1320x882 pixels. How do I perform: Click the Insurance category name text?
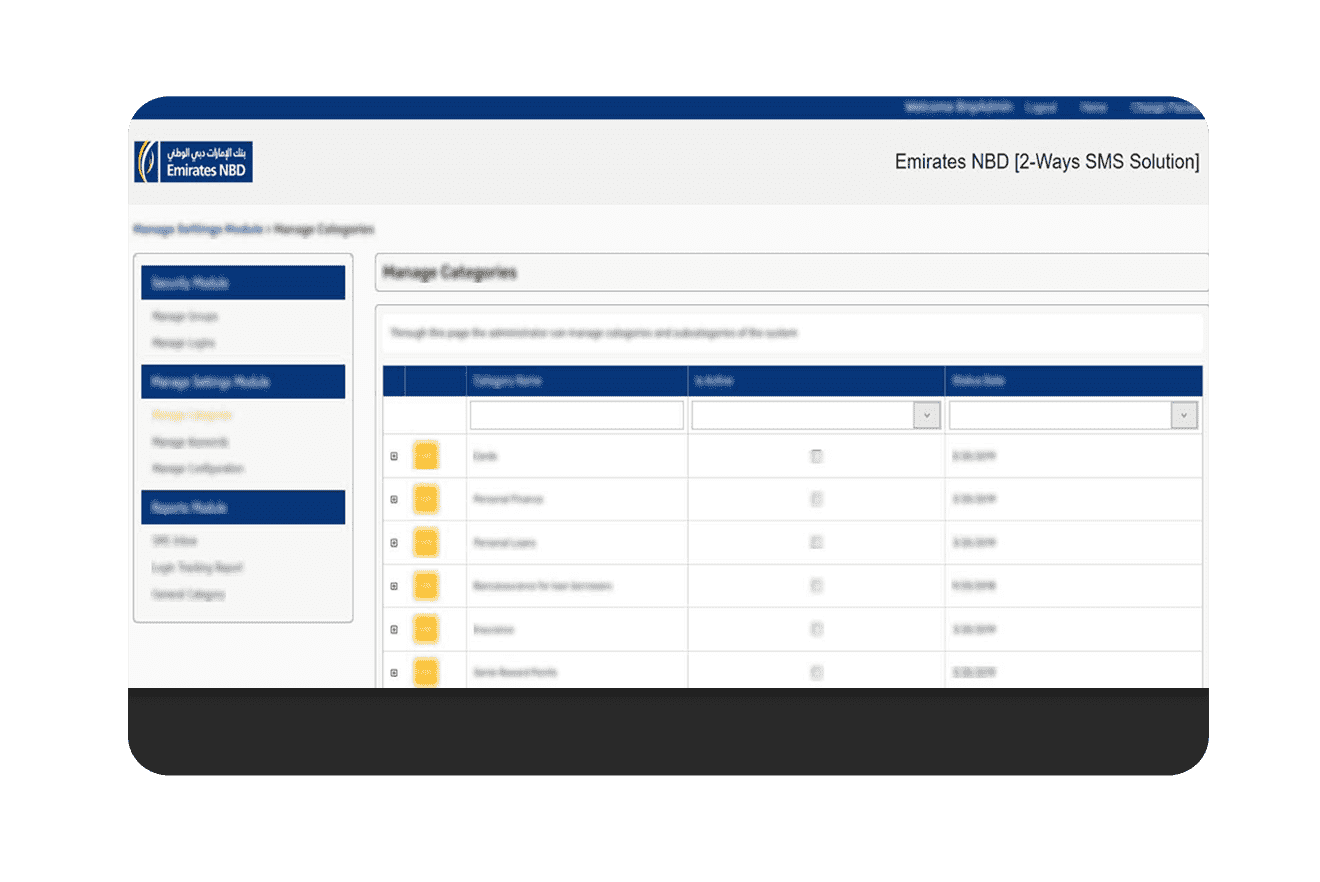coord(494,630)
